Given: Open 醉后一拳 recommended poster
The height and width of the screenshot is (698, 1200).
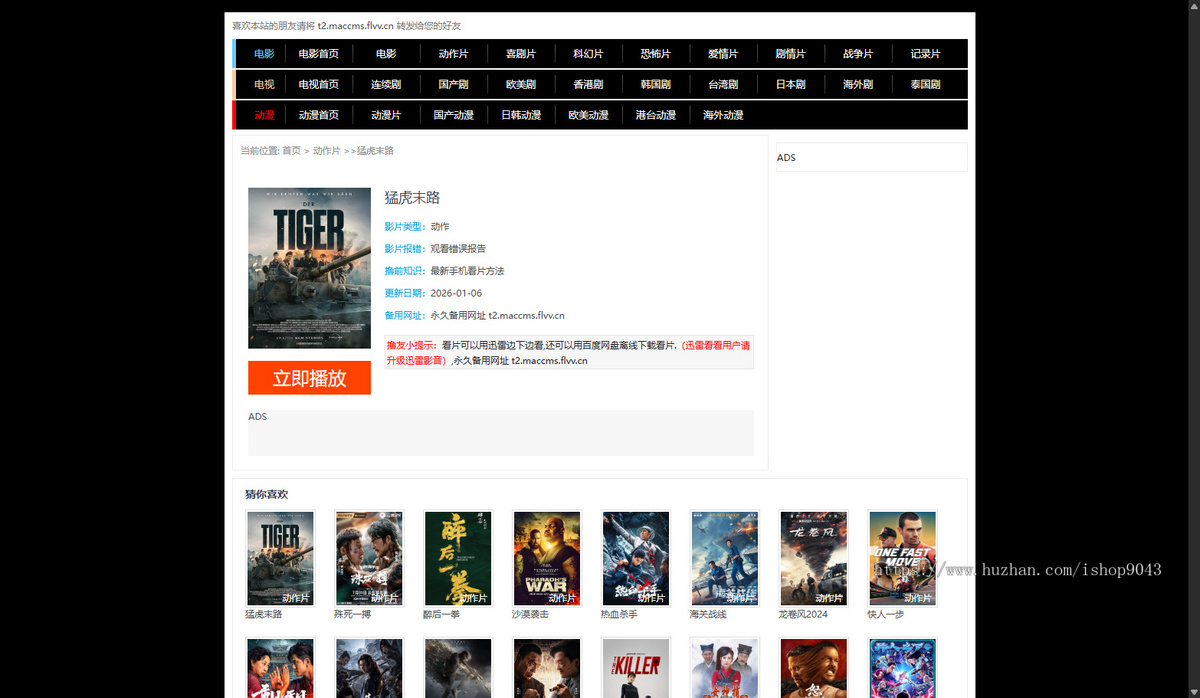Looking at the screenshot, I should pos(458,558).
